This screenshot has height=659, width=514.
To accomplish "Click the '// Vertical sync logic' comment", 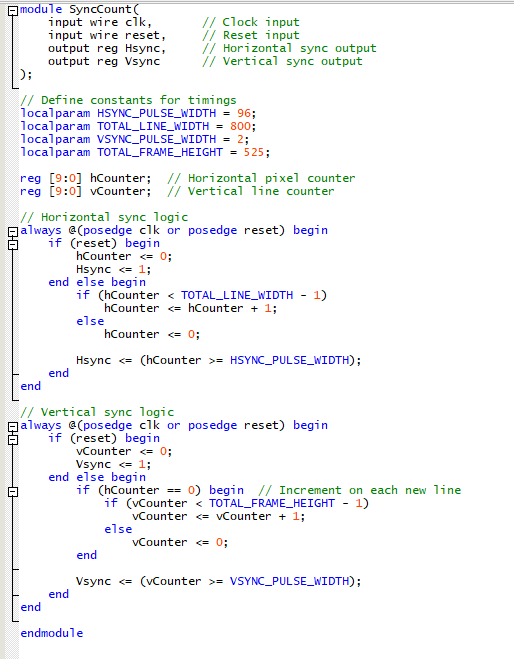I will (97, 412).
